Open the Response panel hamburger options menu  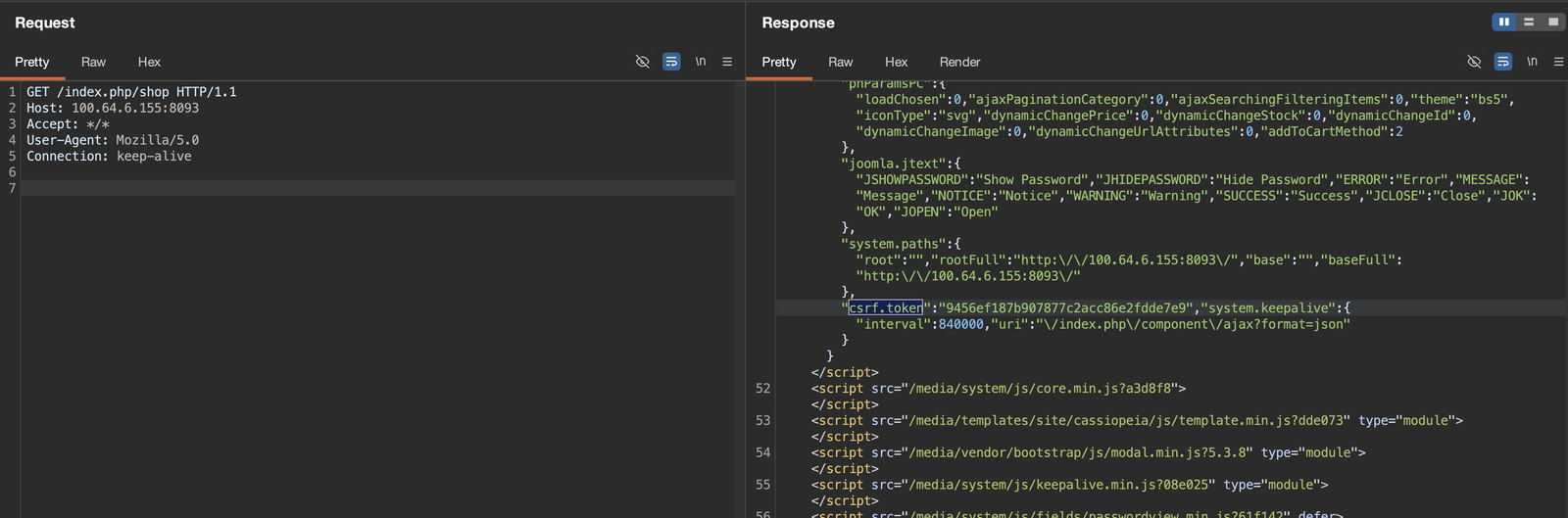(1558, 62)
